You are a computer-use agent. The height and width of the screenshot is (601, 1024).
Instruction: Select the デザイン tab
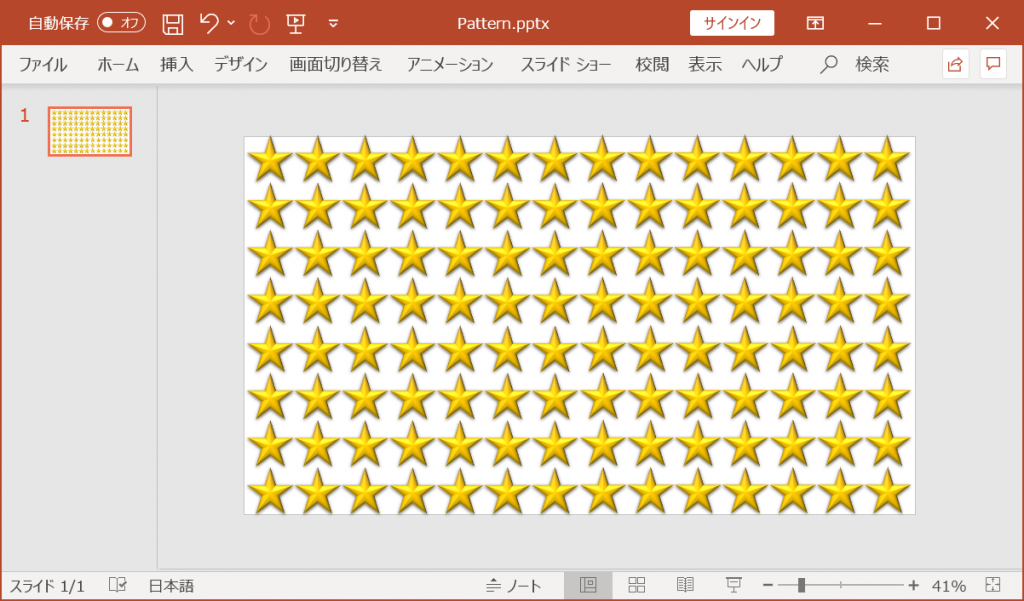241,64
